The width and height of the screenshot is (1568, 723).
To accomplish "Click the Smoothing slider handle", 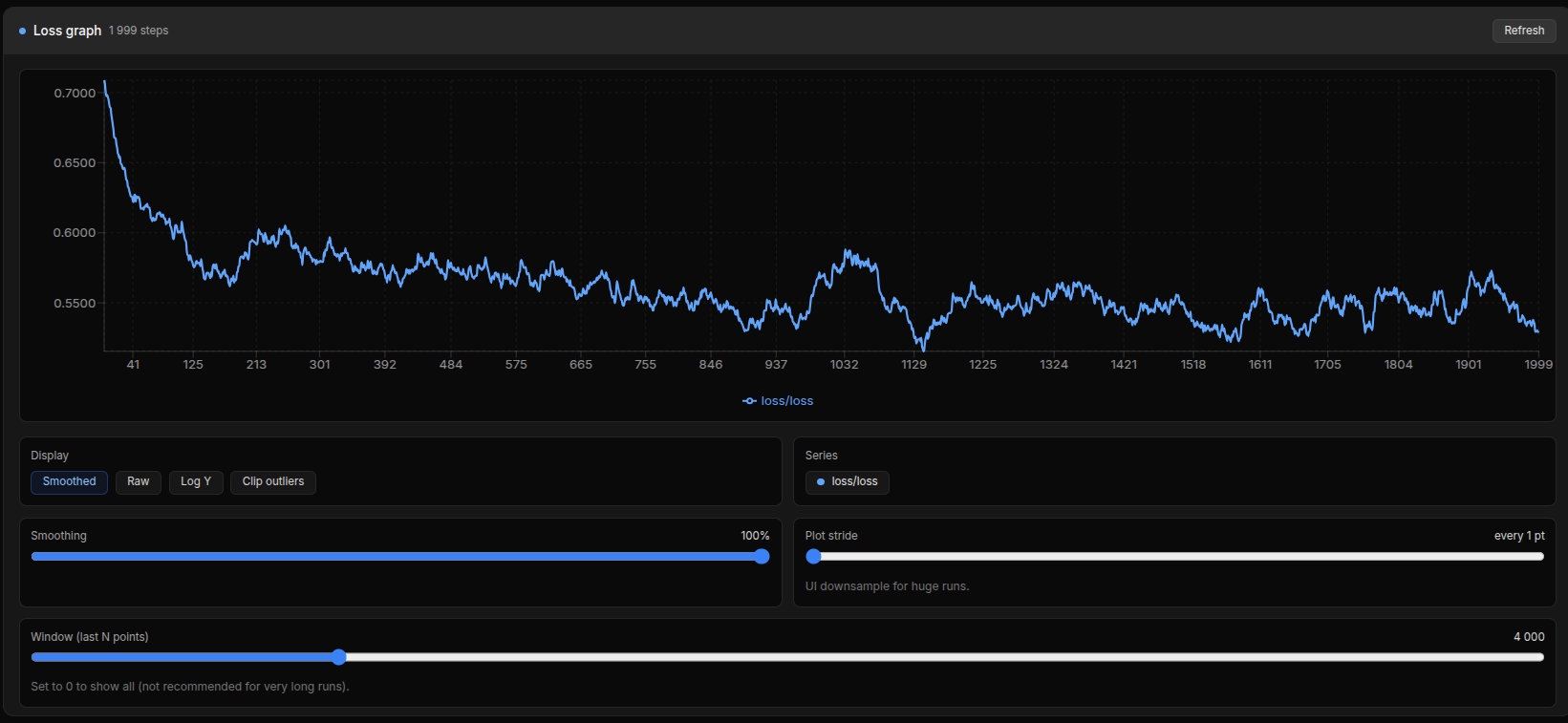I will coord(762,557).
